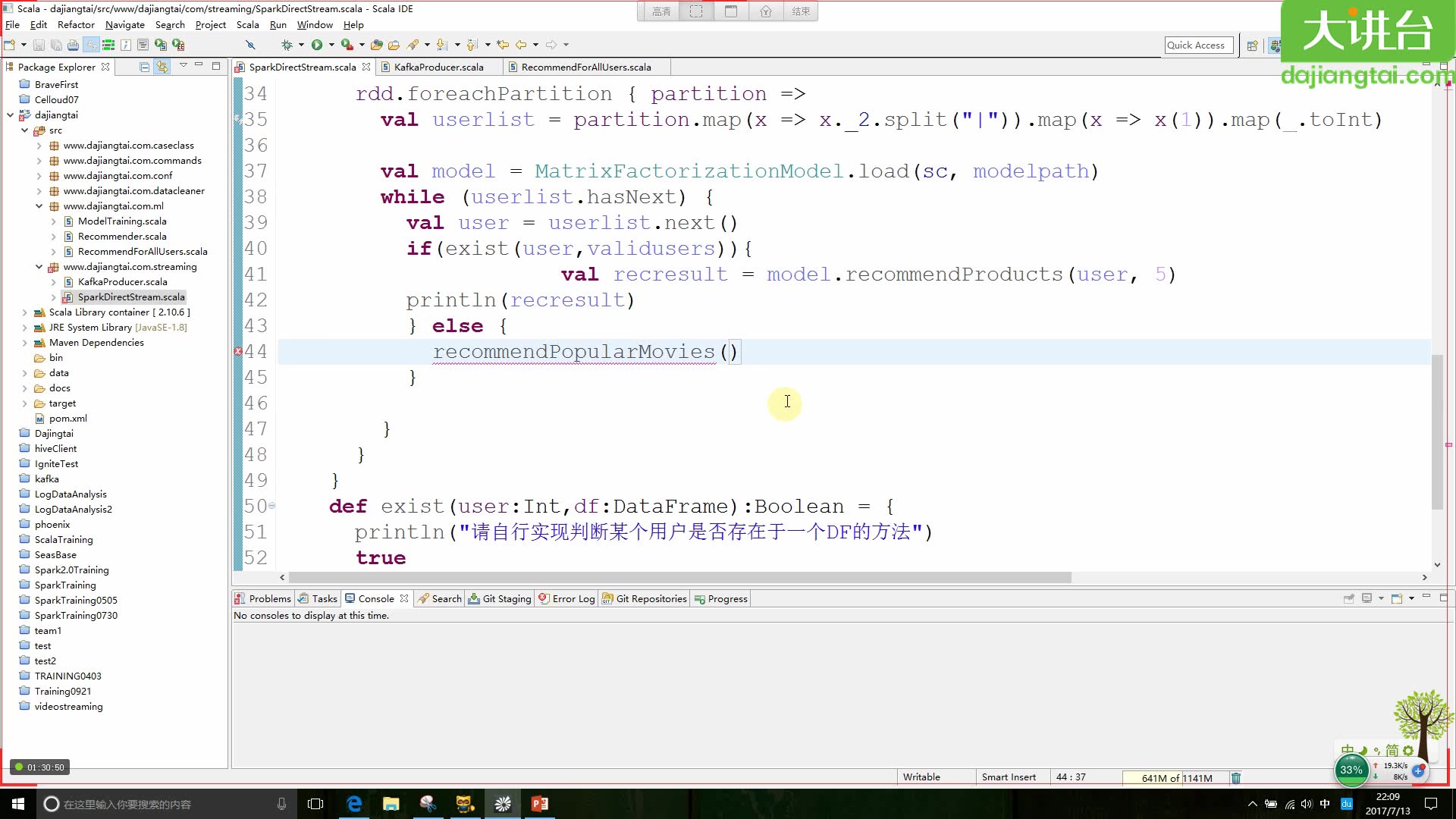This screenshot has height=819, width=1456.
Task: Click the Forward navigation arrow
Action: pos(551,45)
